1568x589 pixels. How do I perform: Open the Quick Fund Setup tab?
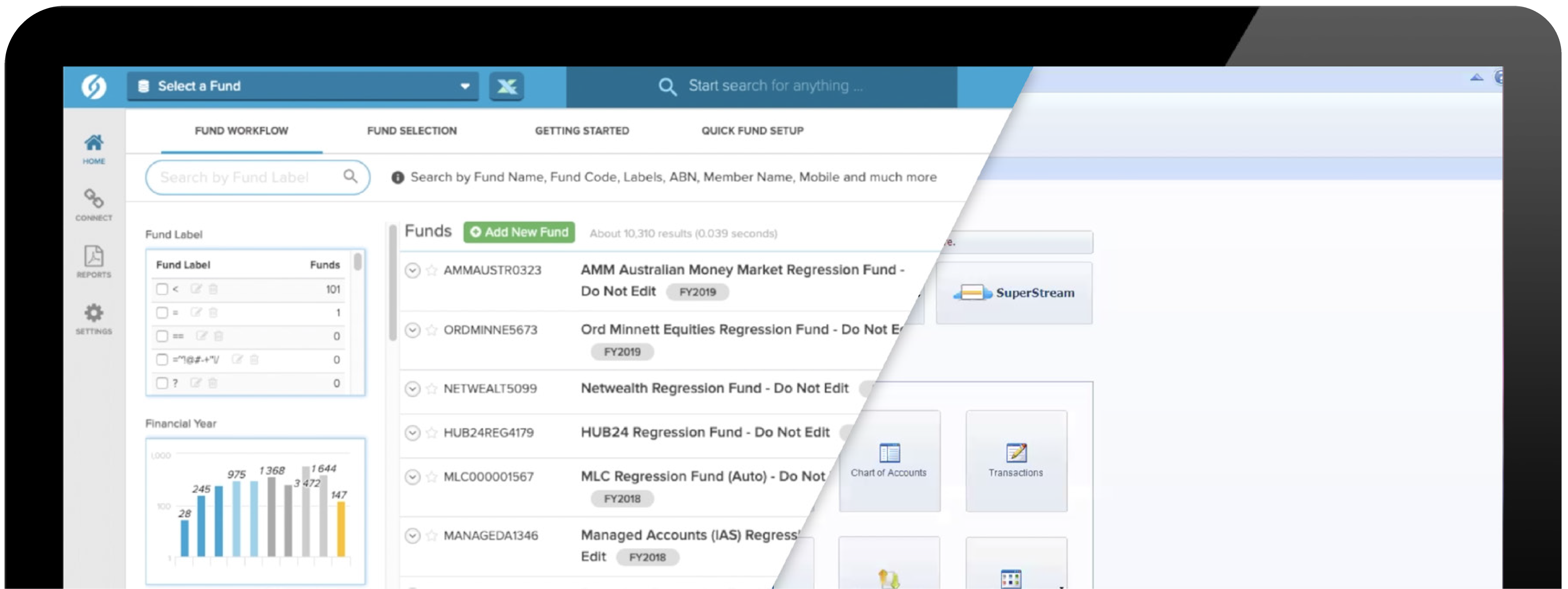click(752, 130)
